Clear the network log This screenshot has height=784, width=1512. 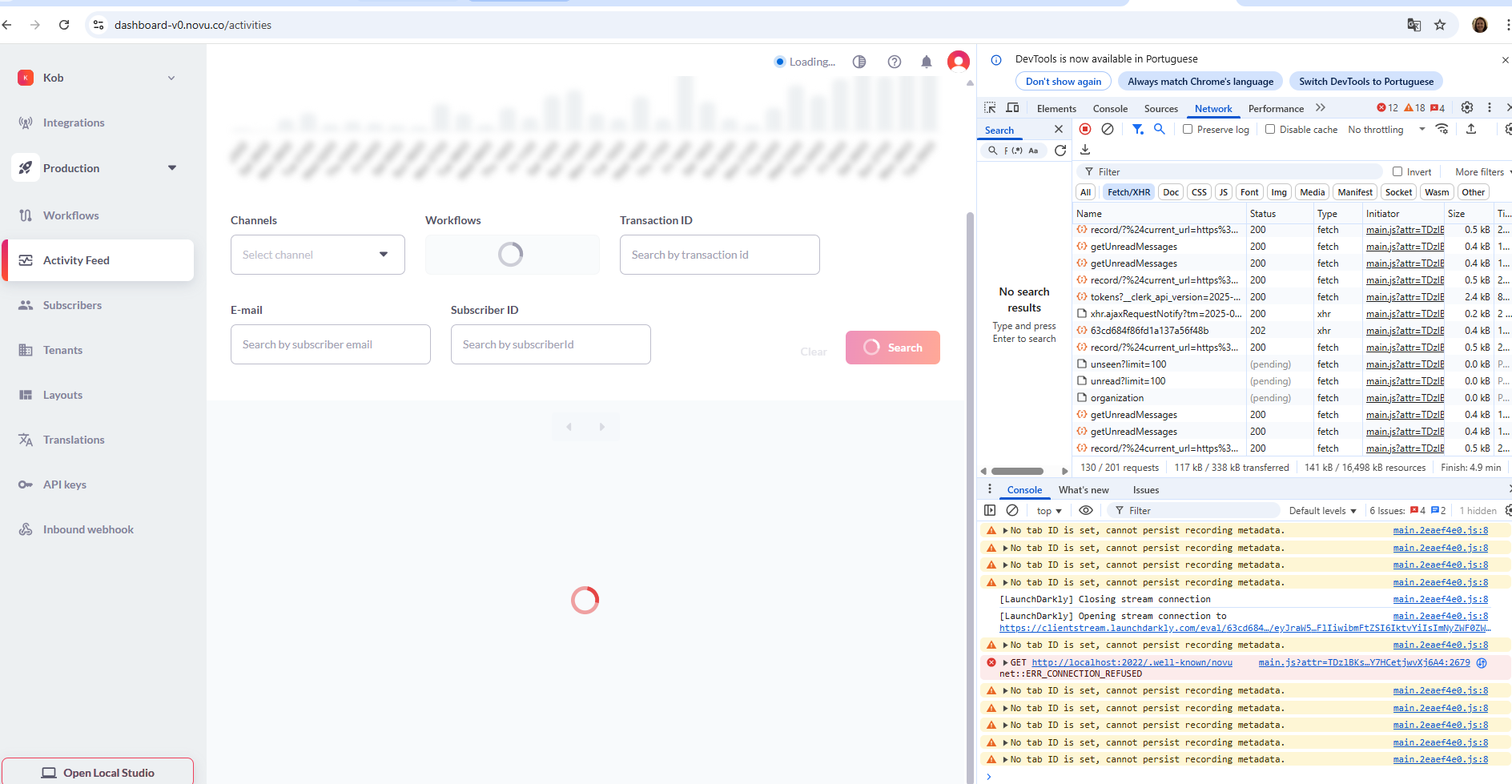1108,129
